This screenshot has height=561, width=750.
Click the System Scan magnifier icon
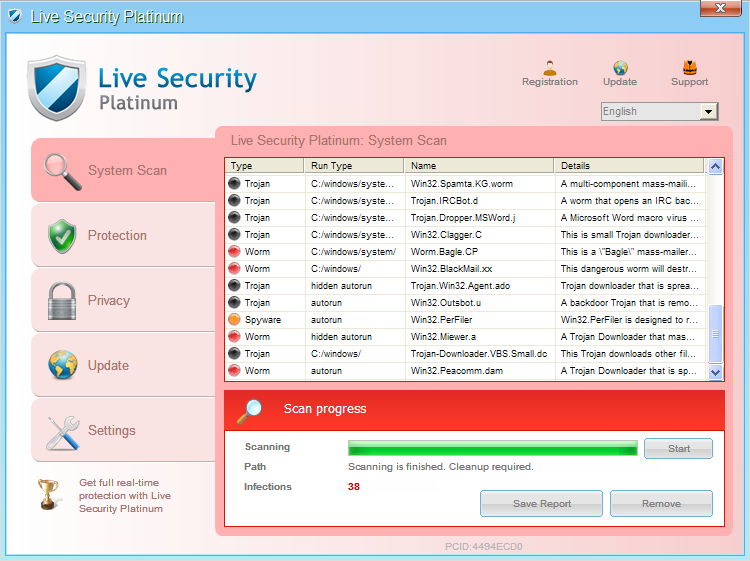[x=62, y=171]
